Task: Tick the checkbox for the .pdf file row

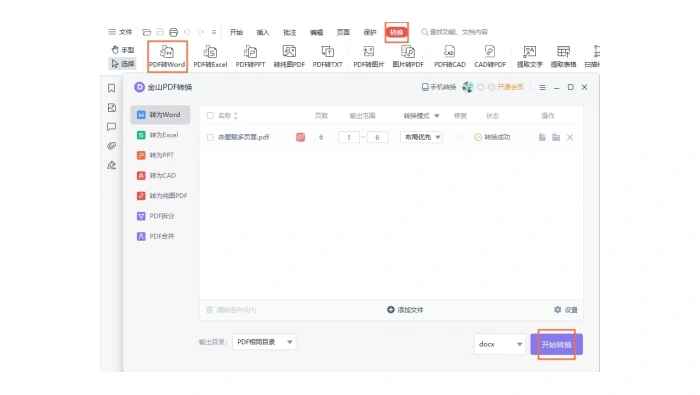Action: pos(210,137)
